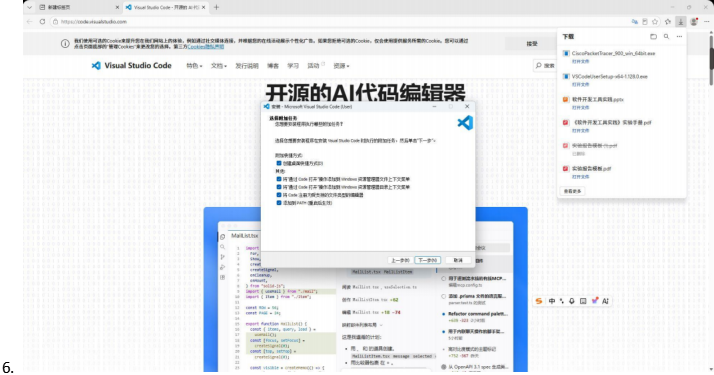Click the browser Refresh icon
Image resolution: width=714 pixels, height=375 pixels.
click(x=42, y=21)
